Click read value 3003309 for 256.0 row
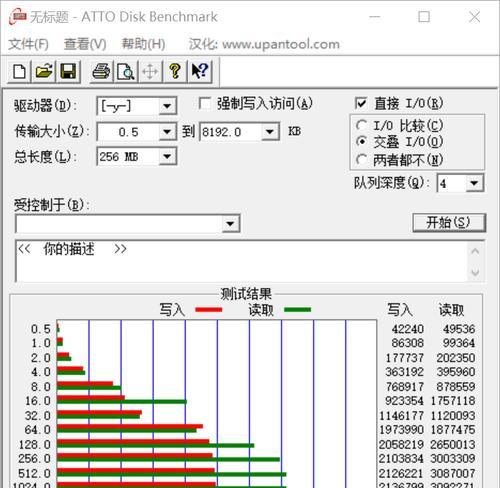This screenshot has height=488, width=500. [x=453, y=459]
